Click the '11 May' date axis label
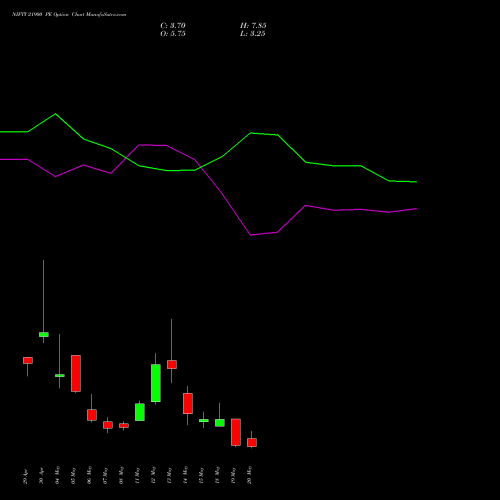 coord(138,475)
